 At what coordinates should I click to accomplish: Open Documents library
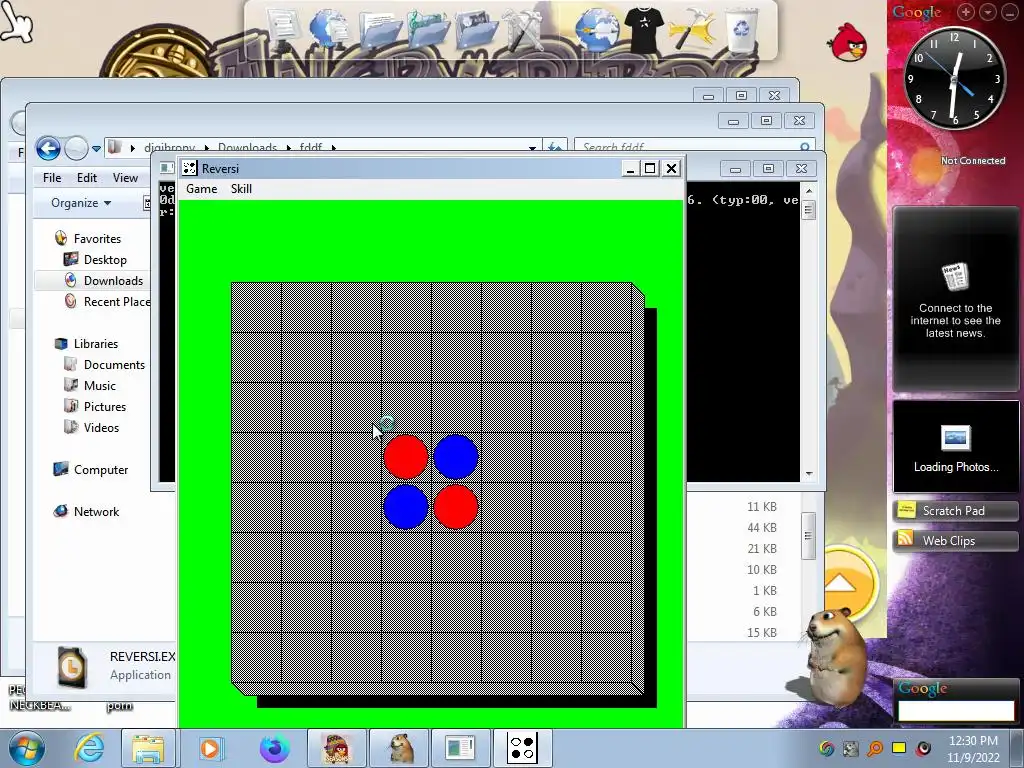click(x=114, y=364)
